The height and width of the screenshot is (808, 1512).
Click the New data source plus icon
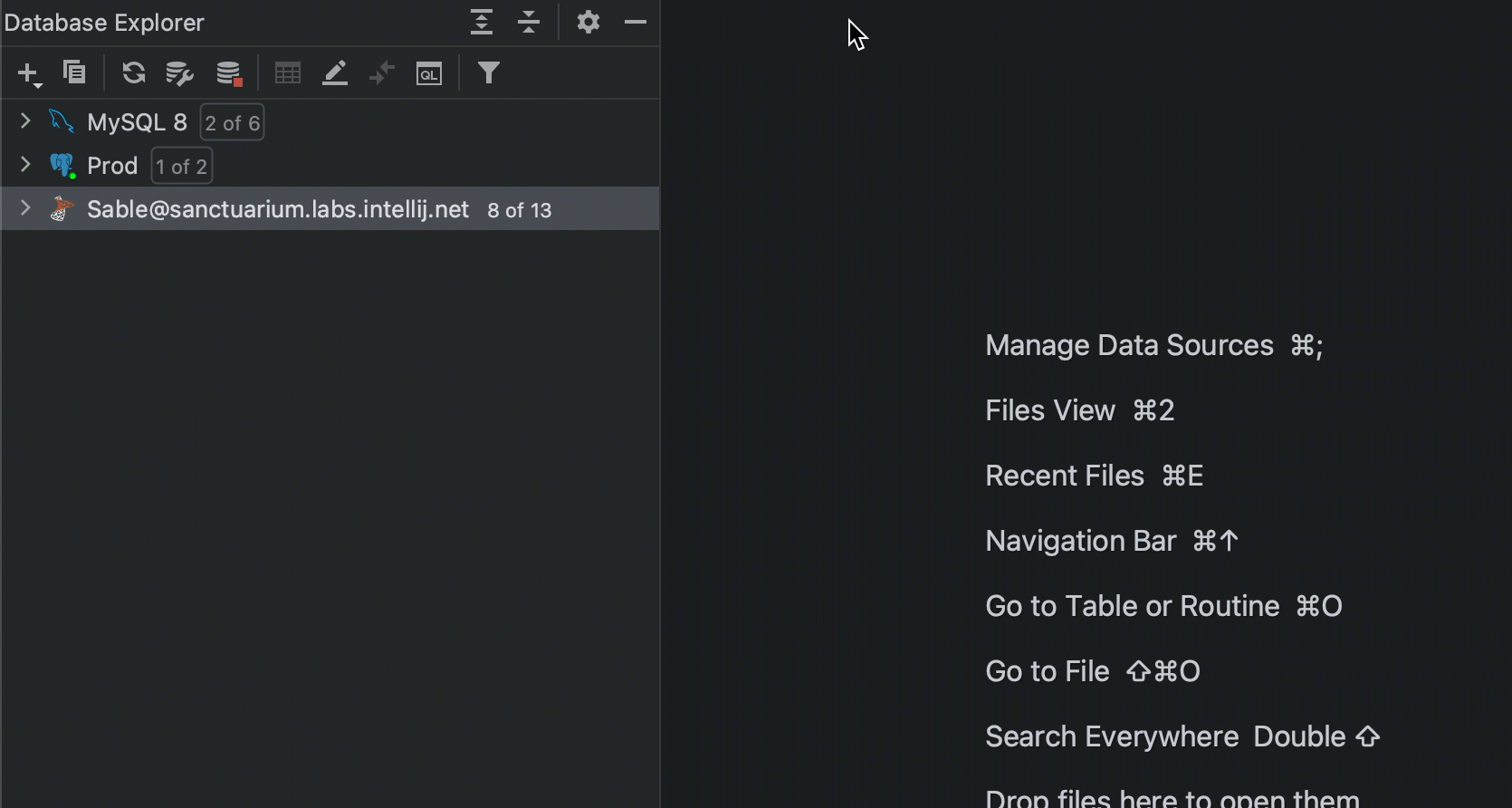pyautogui.click(x=27, y=74)
